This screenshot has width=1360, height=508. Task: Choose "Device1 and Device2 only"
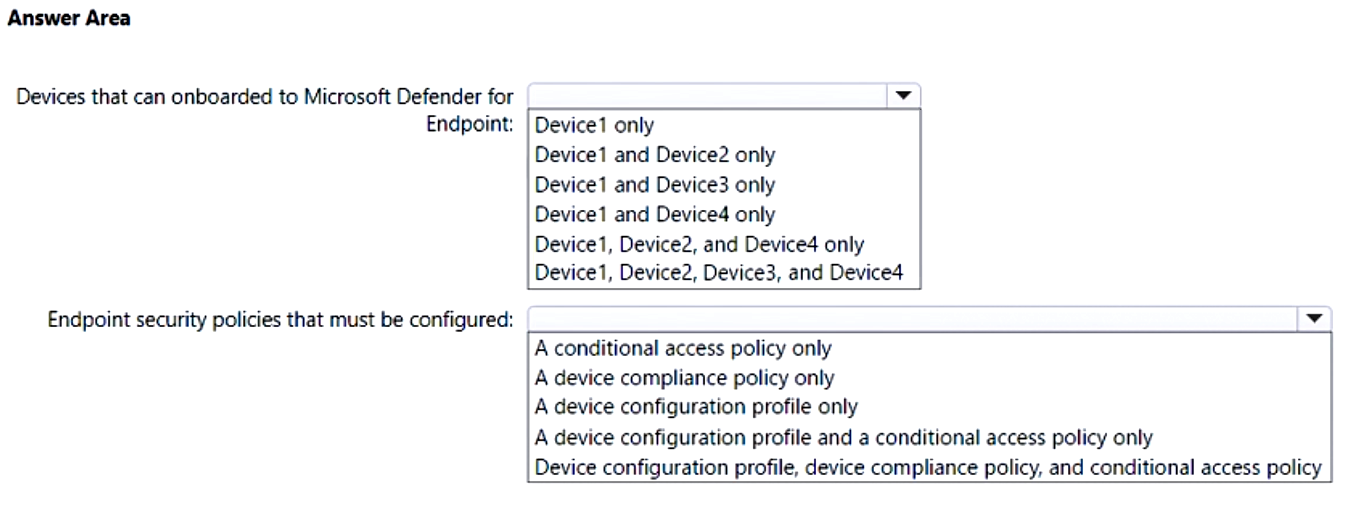655,155
